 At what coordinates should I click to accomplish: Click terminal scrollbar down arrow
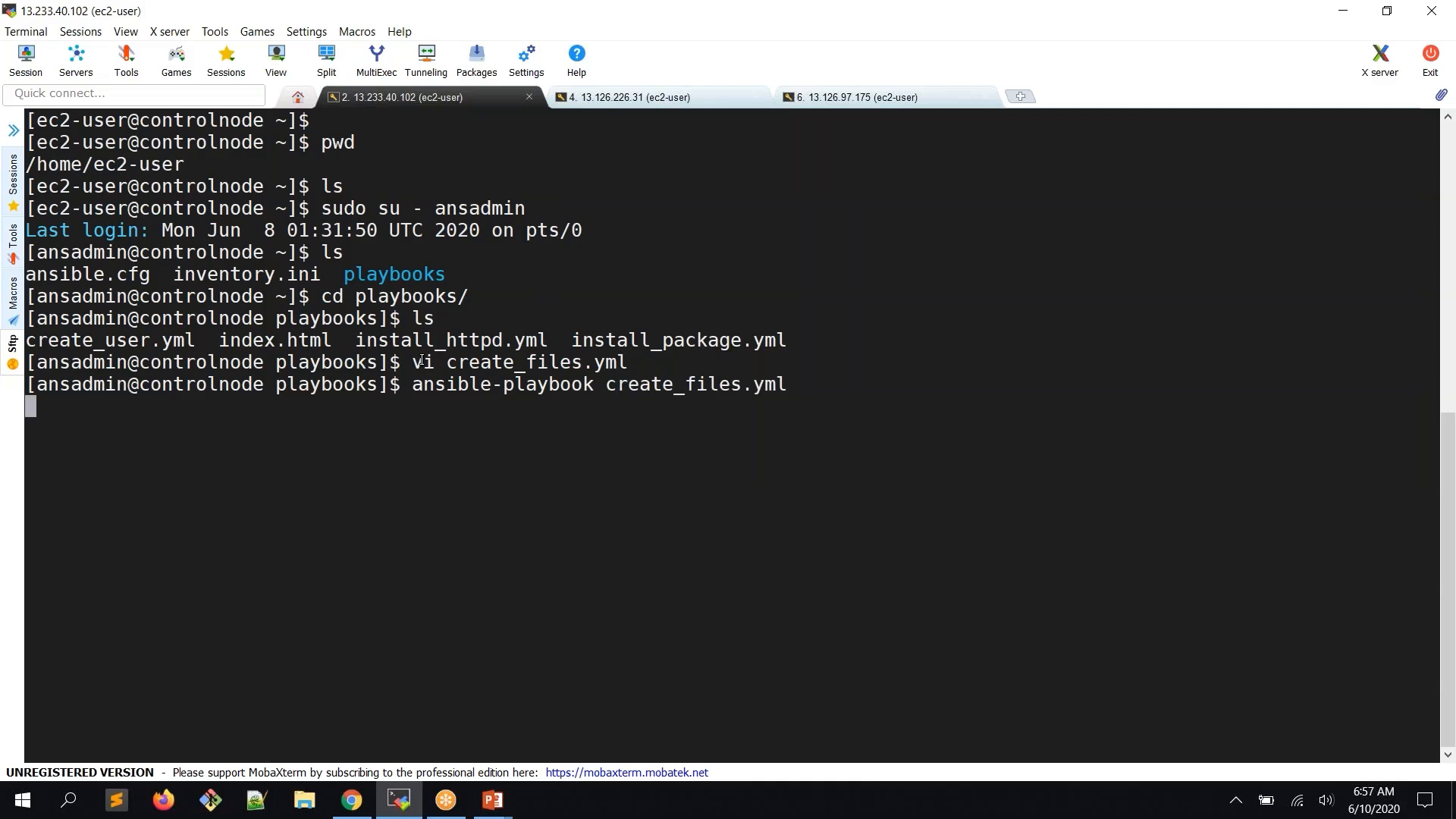click(x=1448, y=754)
